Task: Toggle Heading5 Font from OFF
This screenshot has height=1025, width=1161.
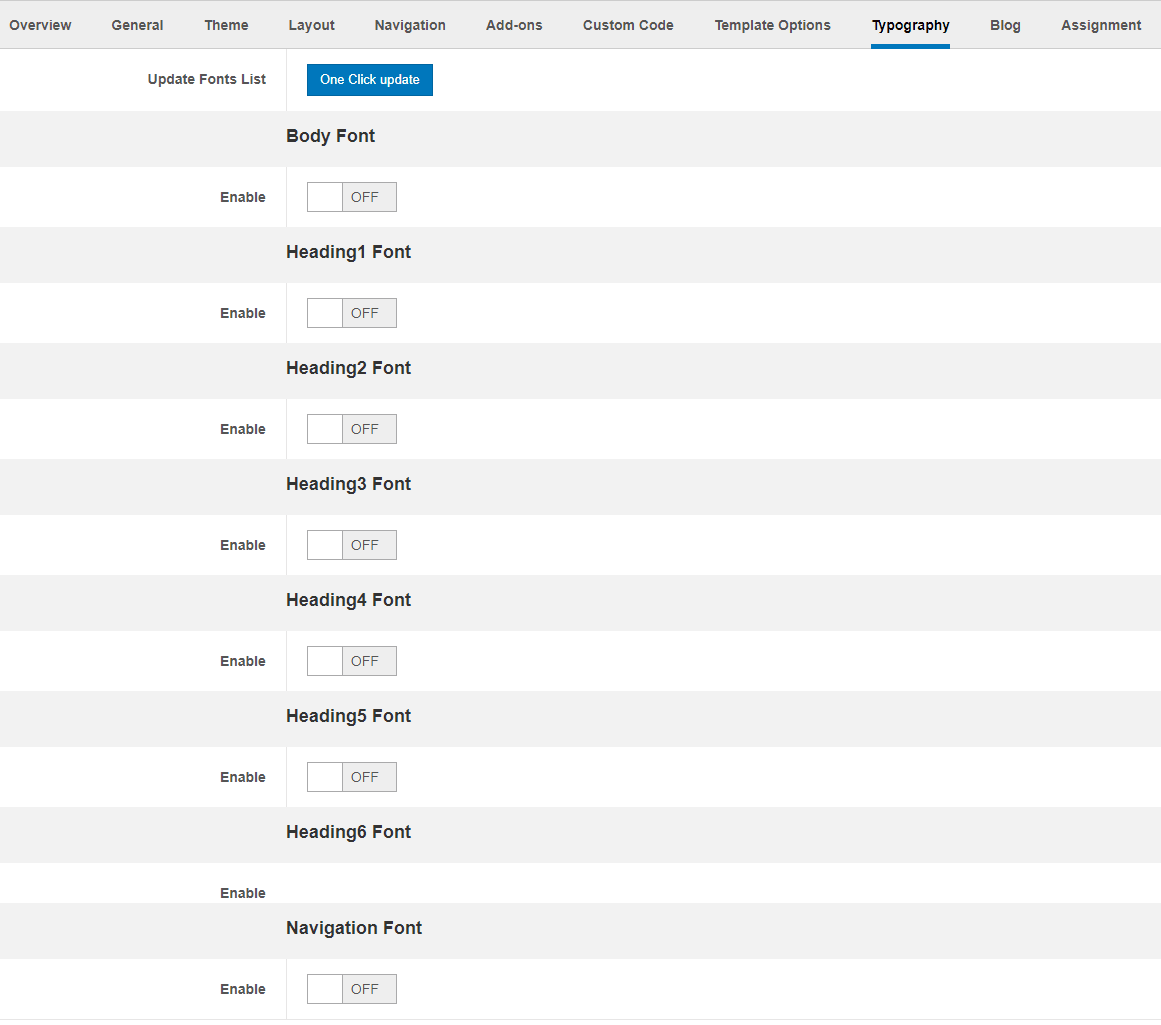Action: pos(351,777)
